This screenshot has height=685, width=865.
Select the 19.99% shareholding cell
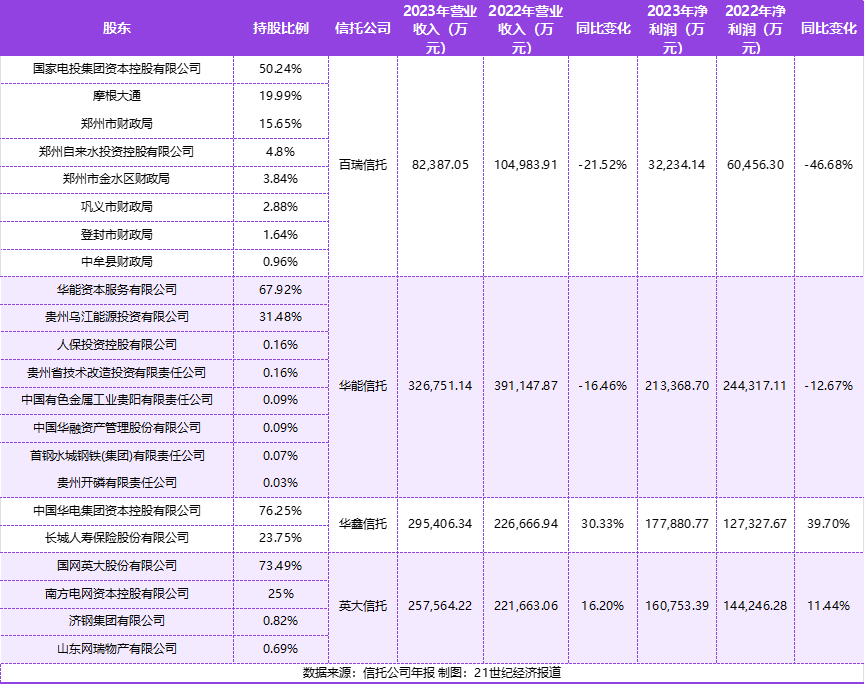pyautogui.click(x=280, y=96)
